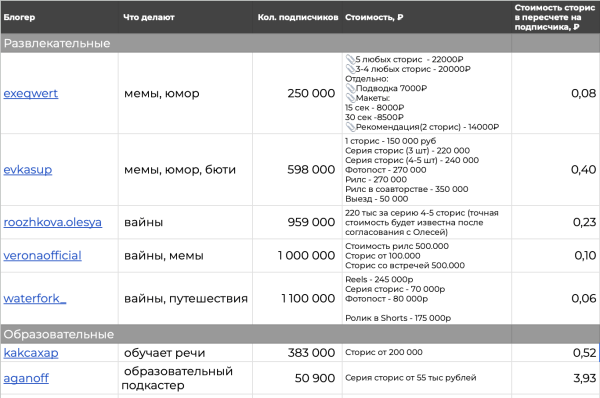600x398 pixels.
Task: Open the roozhkova.olesya blogger link
Action: point(52,222)
